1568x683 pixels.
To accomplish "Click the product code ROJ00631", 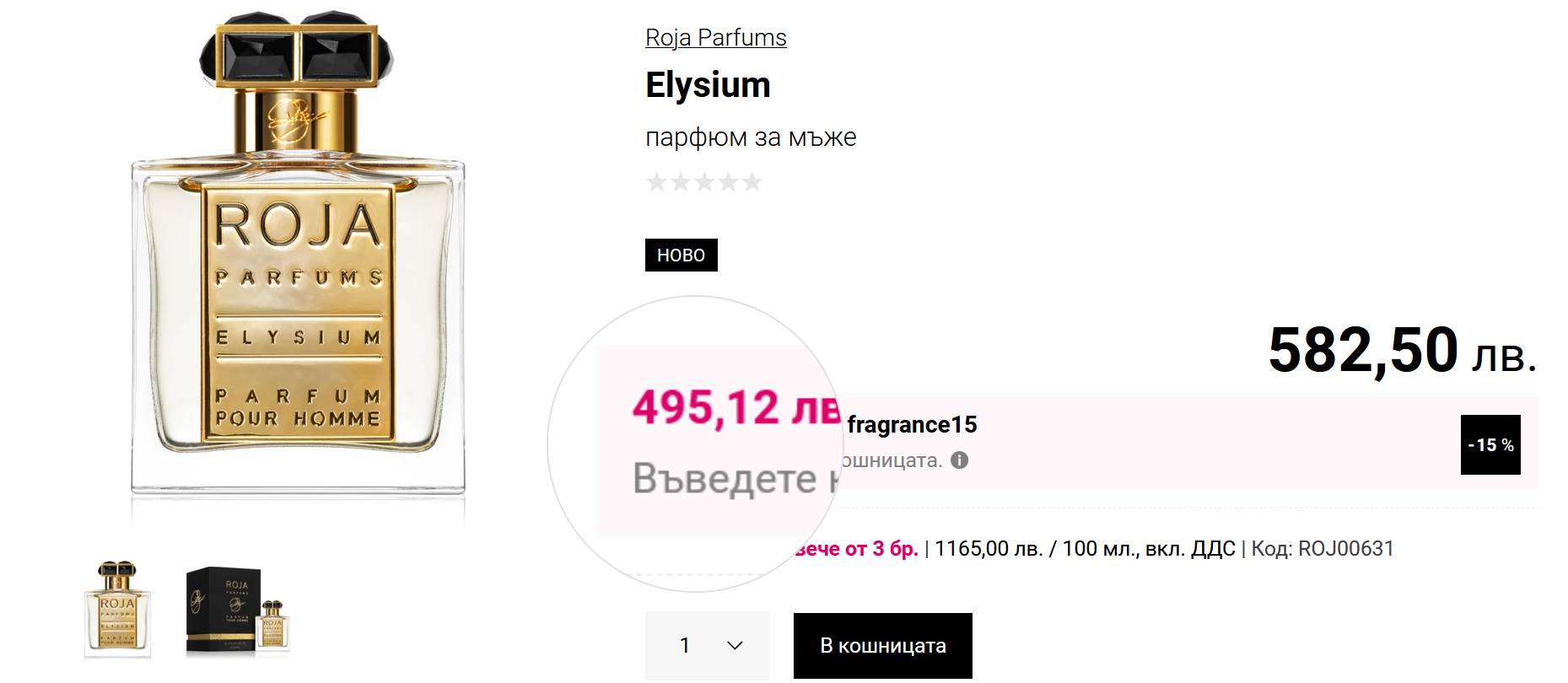I will pos(1345,549).
